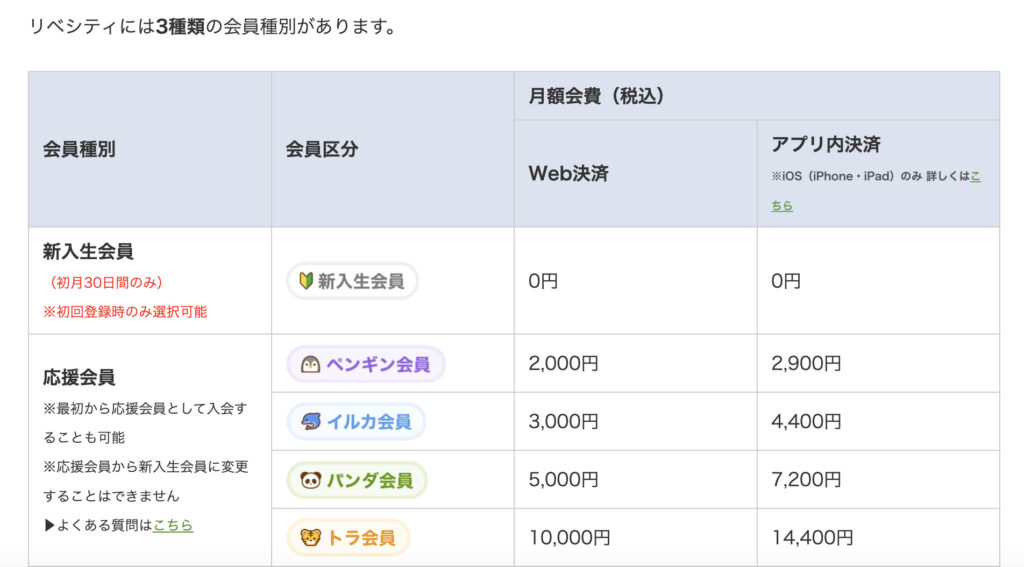Screen dimensions: 1024x567
Task: Click the panda icon on パンダ会員 badge
Action: (310, 480)
